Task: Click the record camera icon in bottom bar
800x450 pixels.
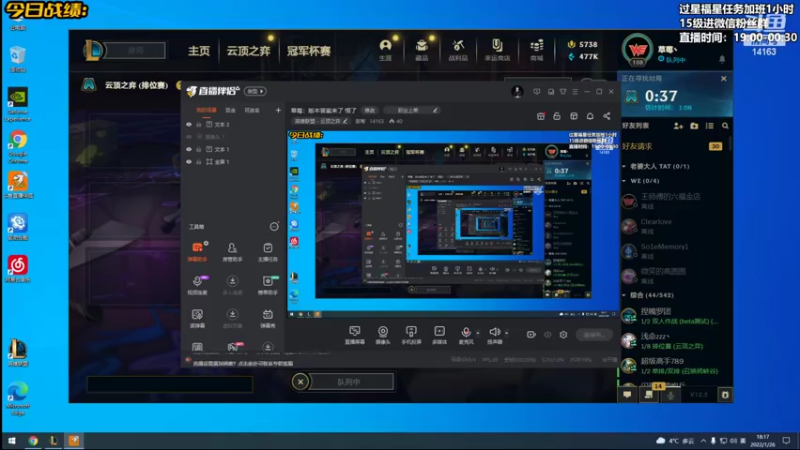Action: pos(531,335)
